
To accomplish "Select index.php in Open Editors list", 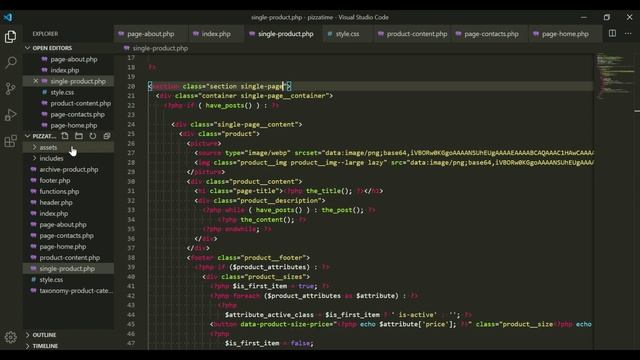I will (68, 70).
